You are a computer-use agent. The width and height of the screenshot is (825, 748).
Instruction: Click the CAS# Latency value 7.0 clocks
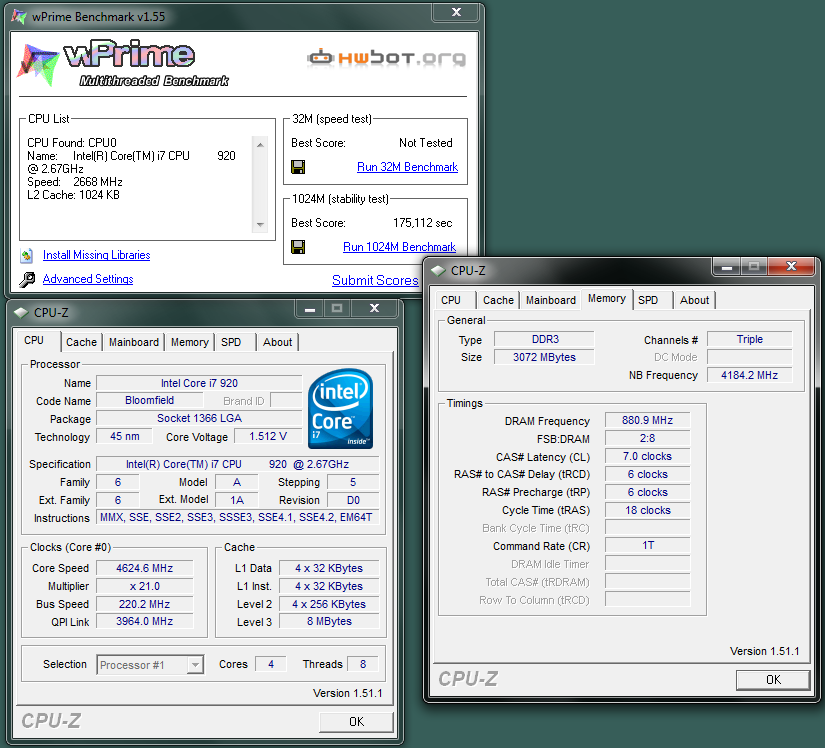[648, 457]
